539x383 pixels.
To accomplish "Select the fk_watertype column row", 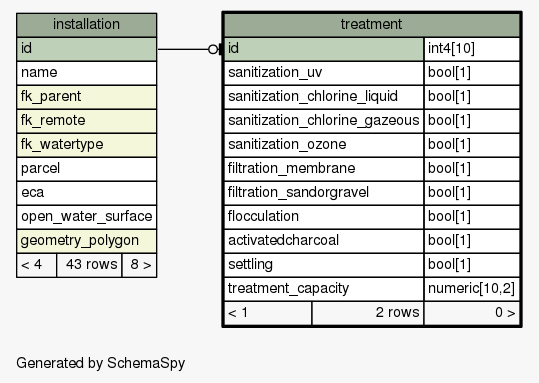I will coord(87,145).
